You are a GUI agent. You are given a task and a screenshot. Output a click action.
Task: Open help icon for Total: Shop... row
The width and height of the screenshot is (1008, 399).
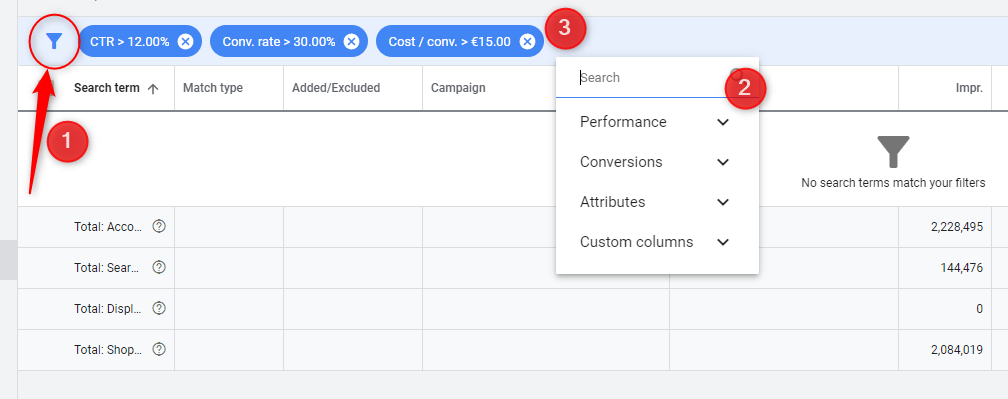[159, 350]
